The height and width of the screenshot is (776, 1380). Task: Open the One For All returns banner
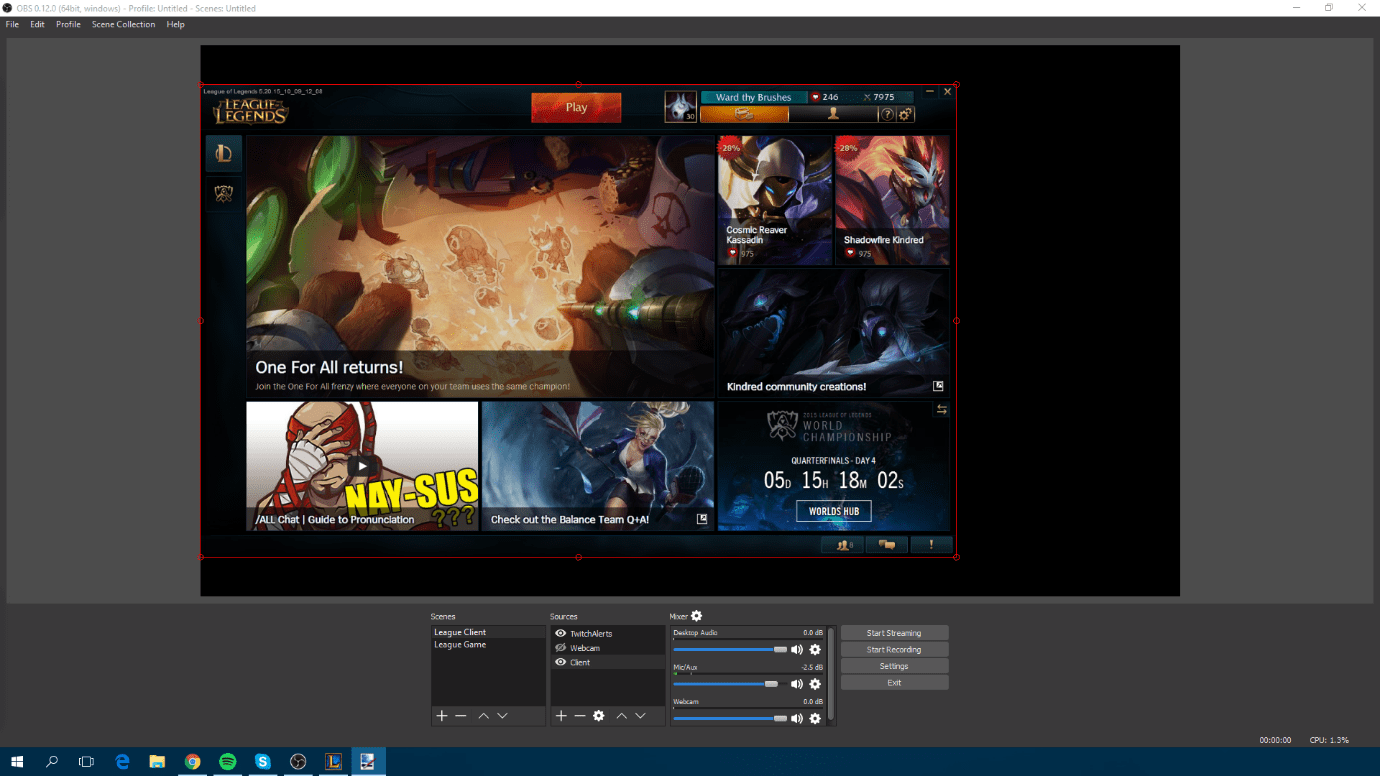pyautogui.click(x=480, y=267)
